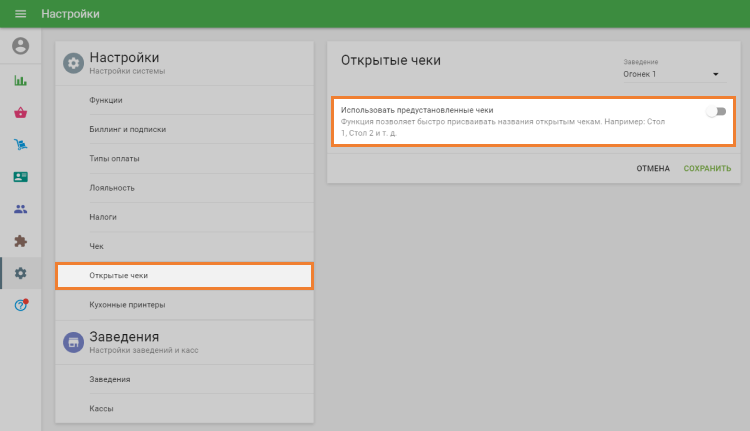750x431 pixels.
Task: Select 'Функции' in the settings menu
Action: click(105, 100)
